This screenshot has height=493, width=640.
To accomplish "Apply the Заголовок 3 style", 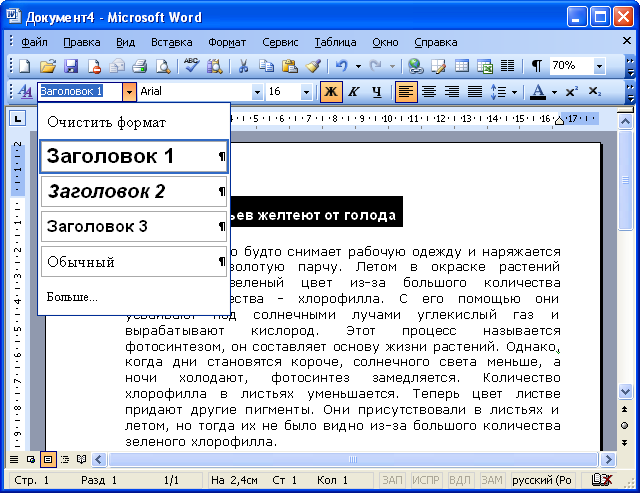I will 134,227.
